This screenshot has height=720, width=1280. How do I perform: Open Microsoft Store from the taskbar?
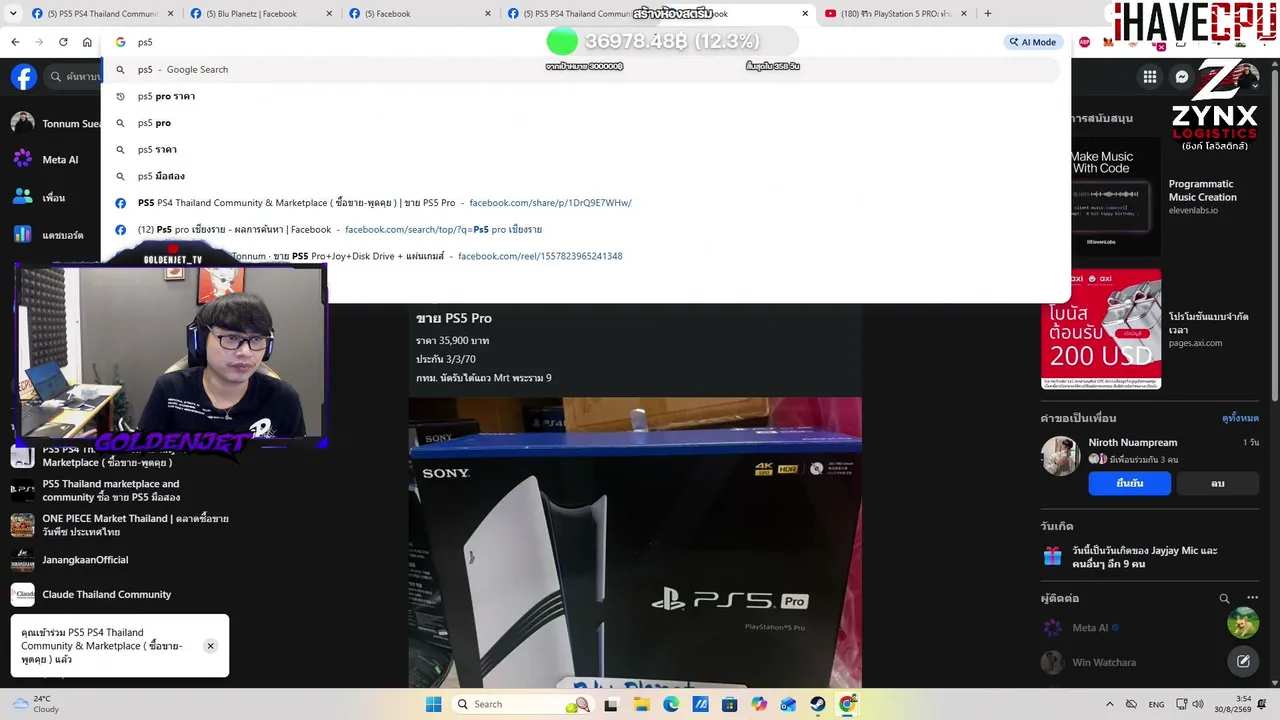[x=730, y=704]
